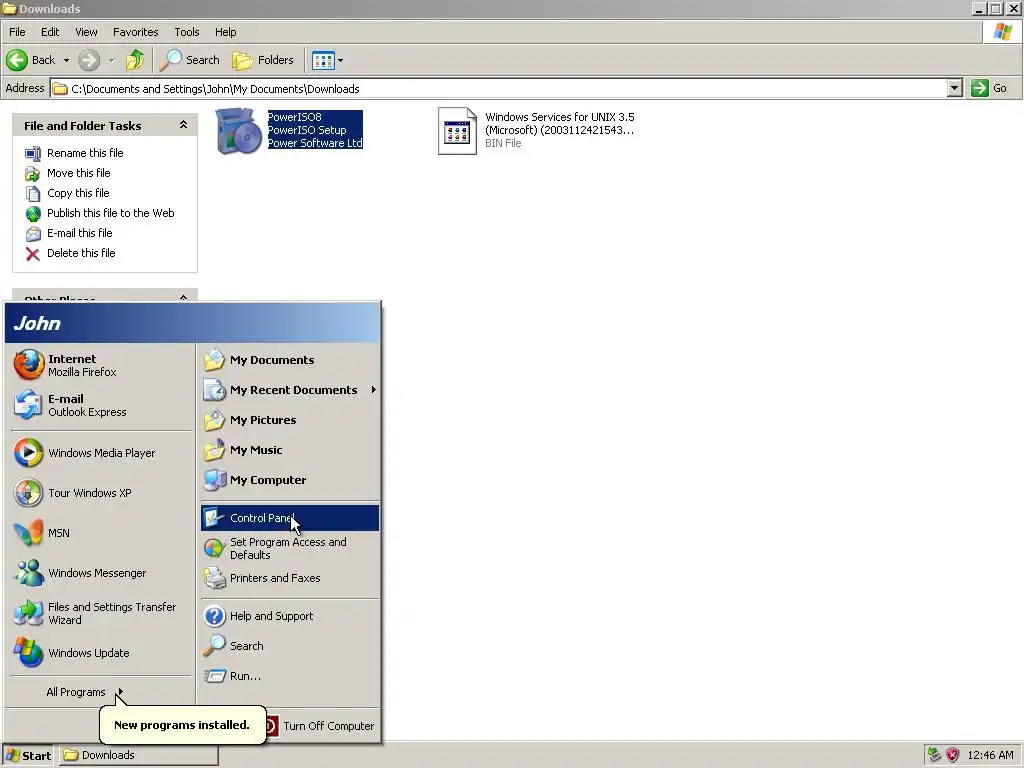Click the Start button
The width and height of the screenshot is (1024, 768).
click(x=28, y=756)
